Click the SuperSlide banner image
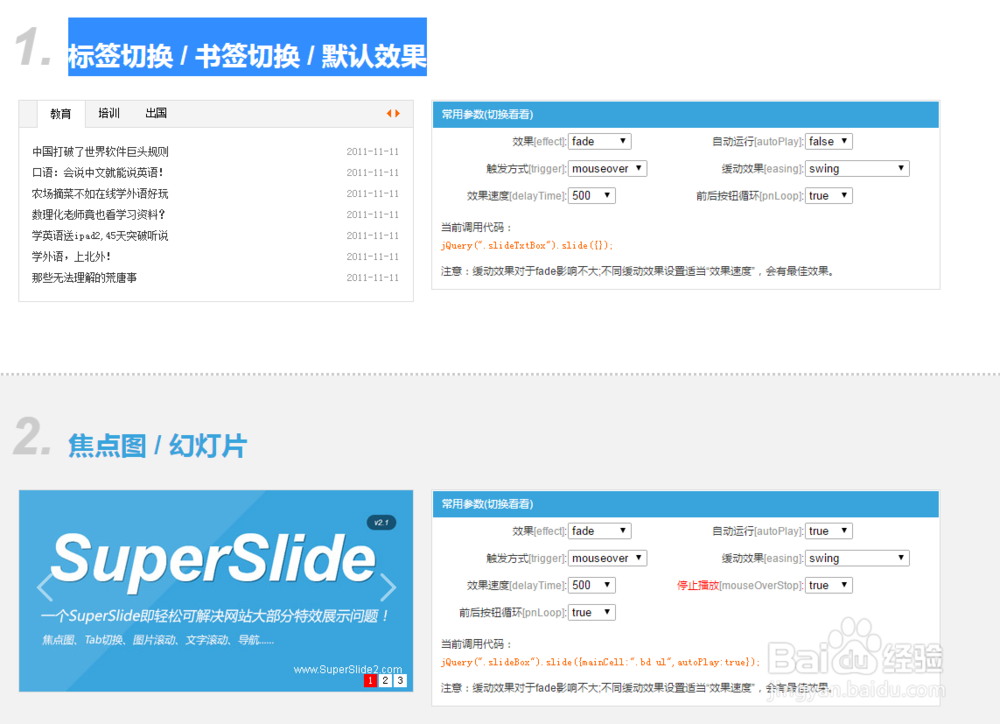This screenshot has height=724, width=1000. point(216,591)
